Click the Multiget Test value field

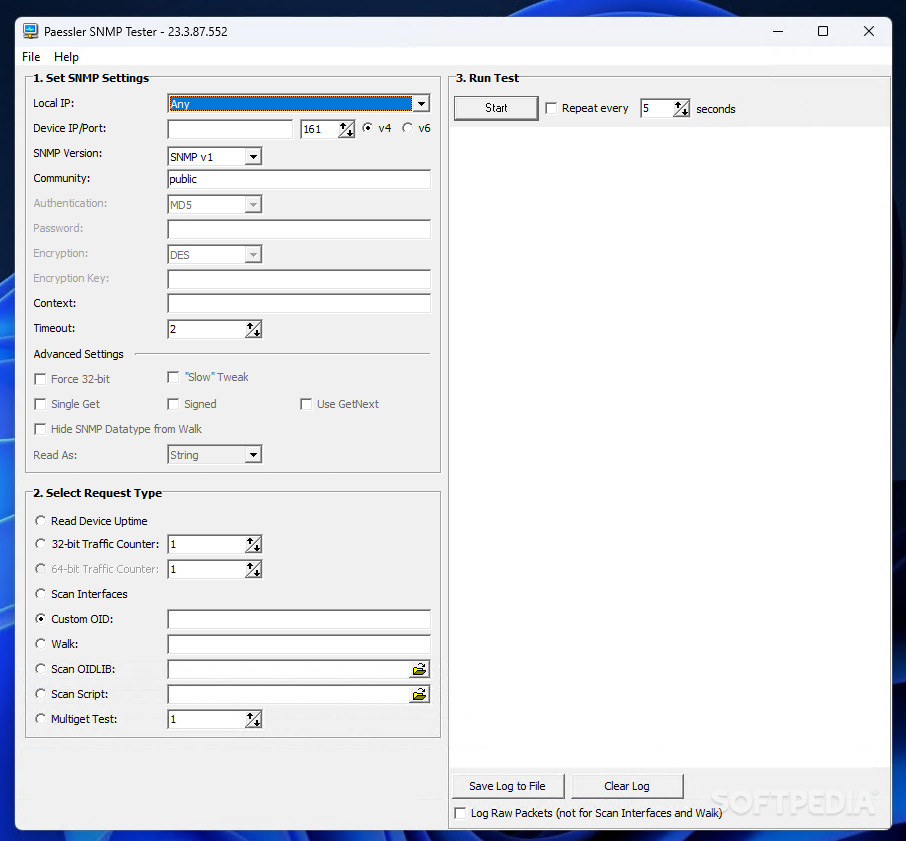[206, 719]
